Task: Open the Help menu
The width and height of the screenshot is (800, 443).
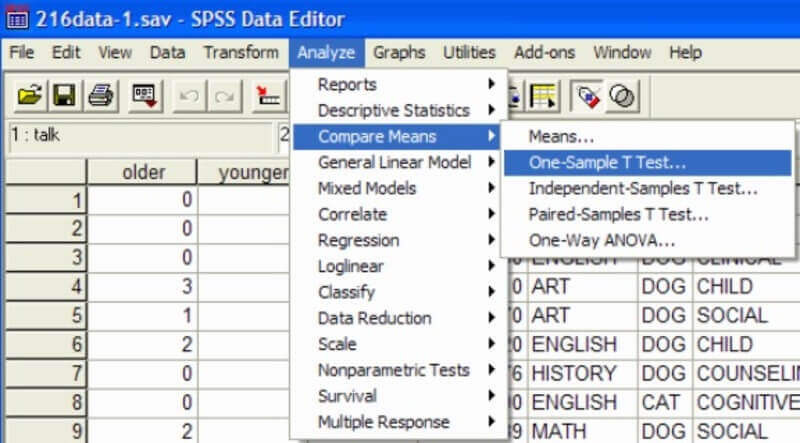Action: tap(685, 52)
